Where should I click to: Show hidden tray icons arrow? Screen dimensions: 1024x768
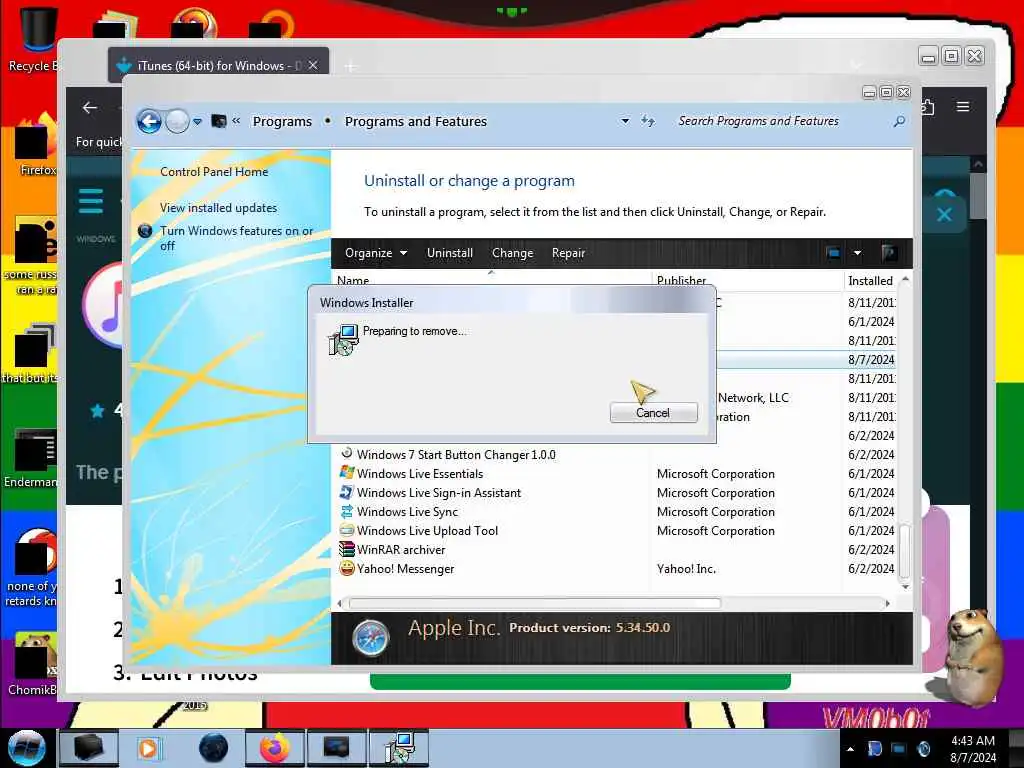click(850, 749)
